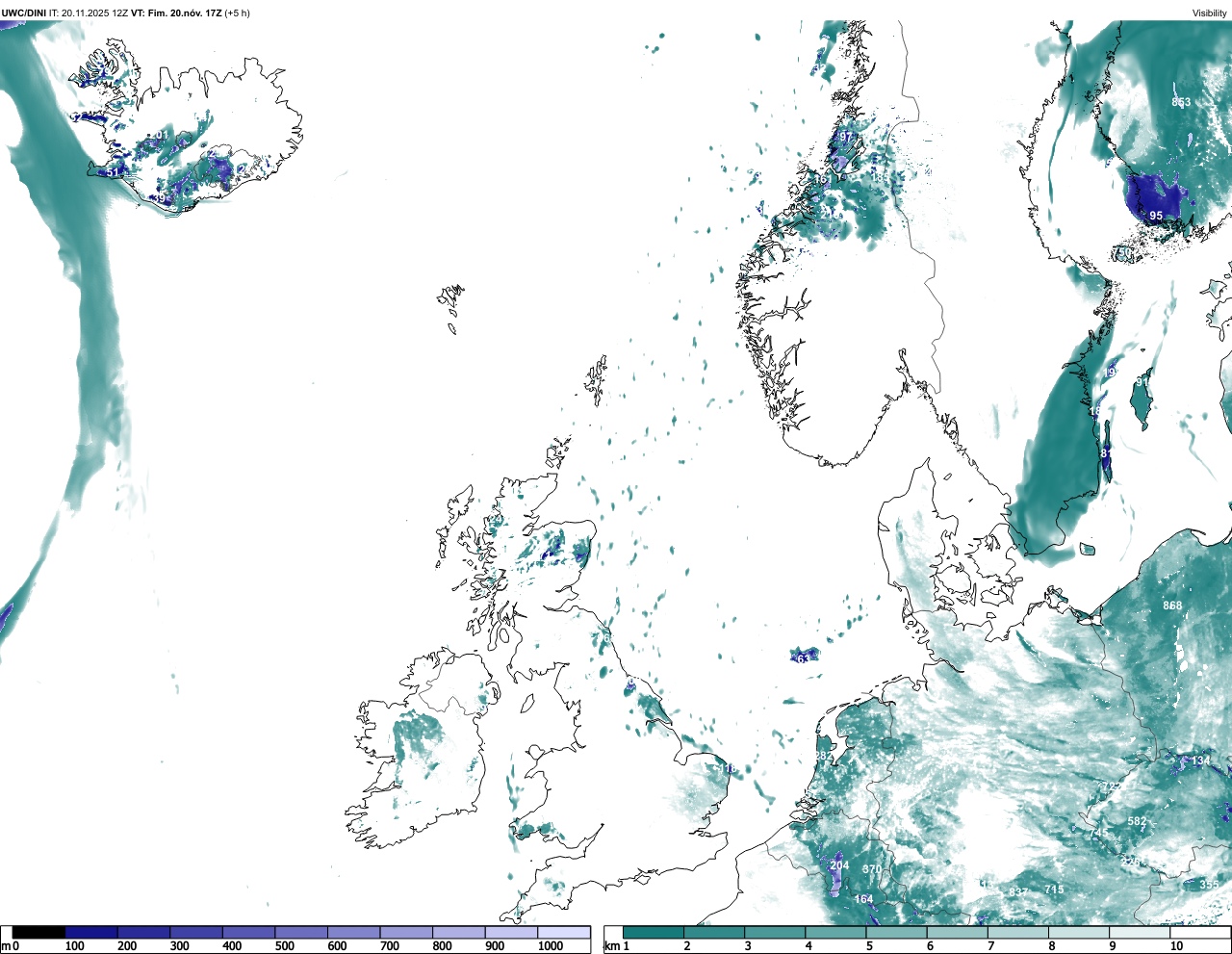Click the '715' map value

(1054, 890)
